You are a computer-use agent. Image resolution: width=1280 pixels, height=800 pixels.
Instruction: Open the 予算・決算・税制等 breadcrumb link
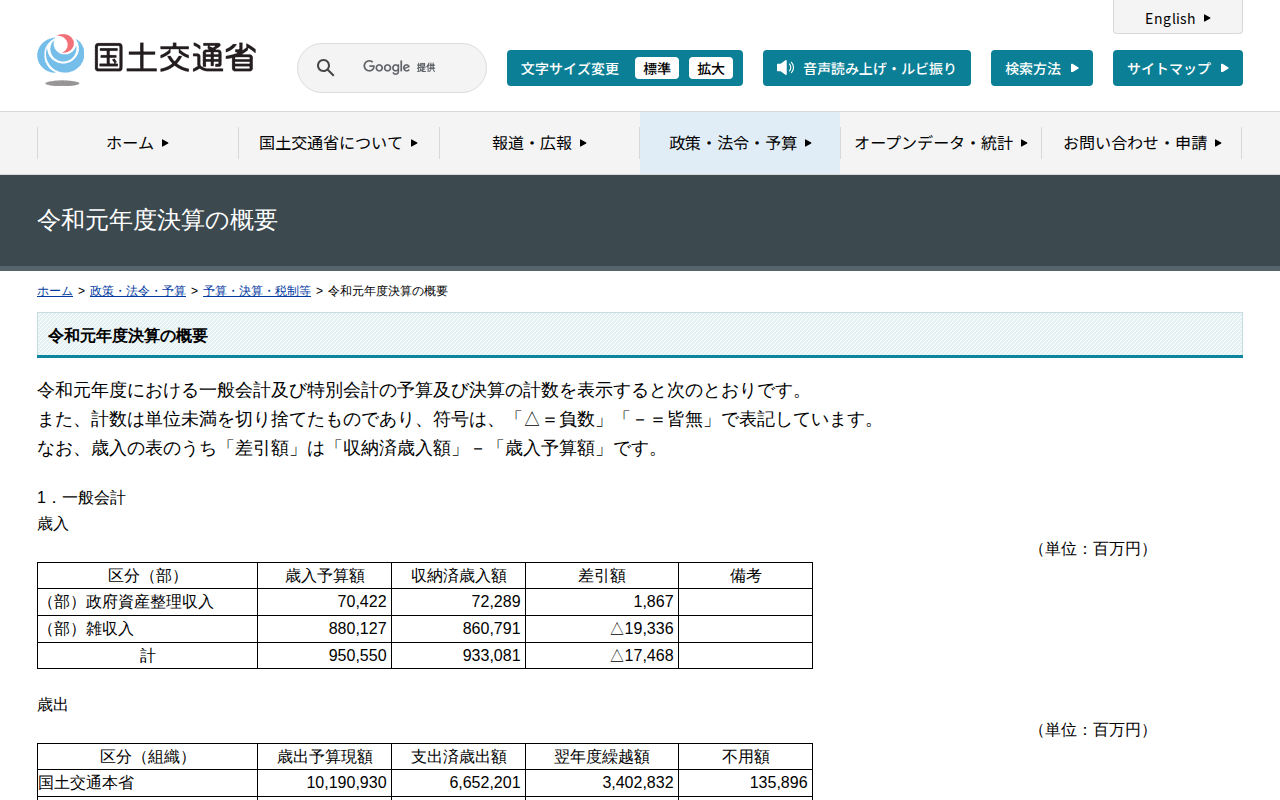click(257, 291)
